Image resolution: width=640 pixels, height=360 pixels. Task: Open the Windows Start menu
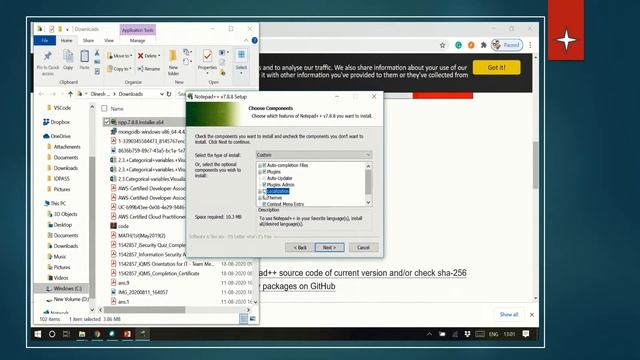(38, 334)
